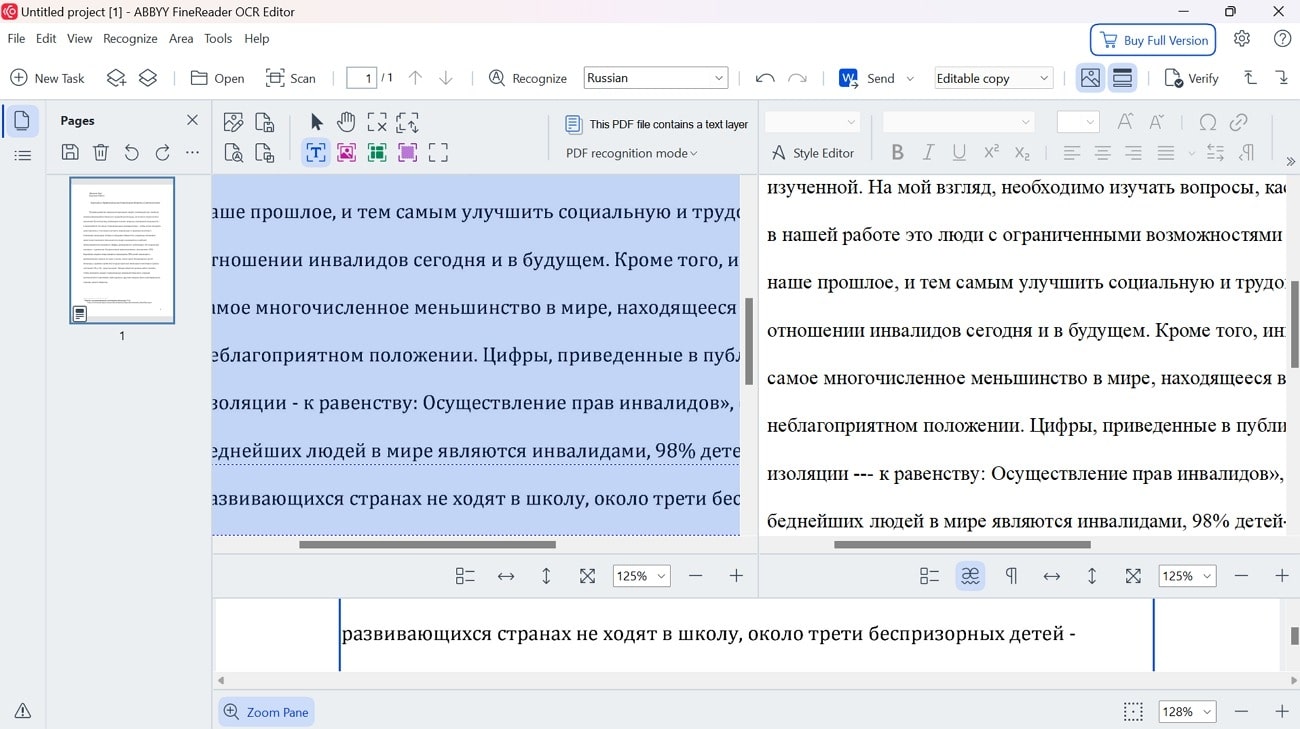The width and height of the screenshot is (1300, 729).
Task: Toggle Text pane layout button
Action: tap(1122, 78)
